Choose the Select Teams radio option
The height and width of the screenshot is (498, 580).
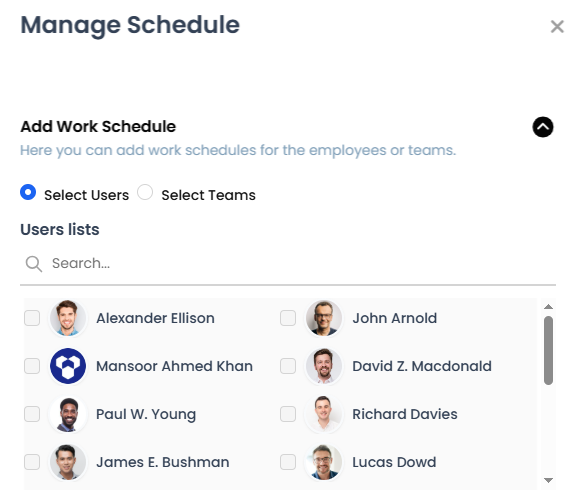145,192
